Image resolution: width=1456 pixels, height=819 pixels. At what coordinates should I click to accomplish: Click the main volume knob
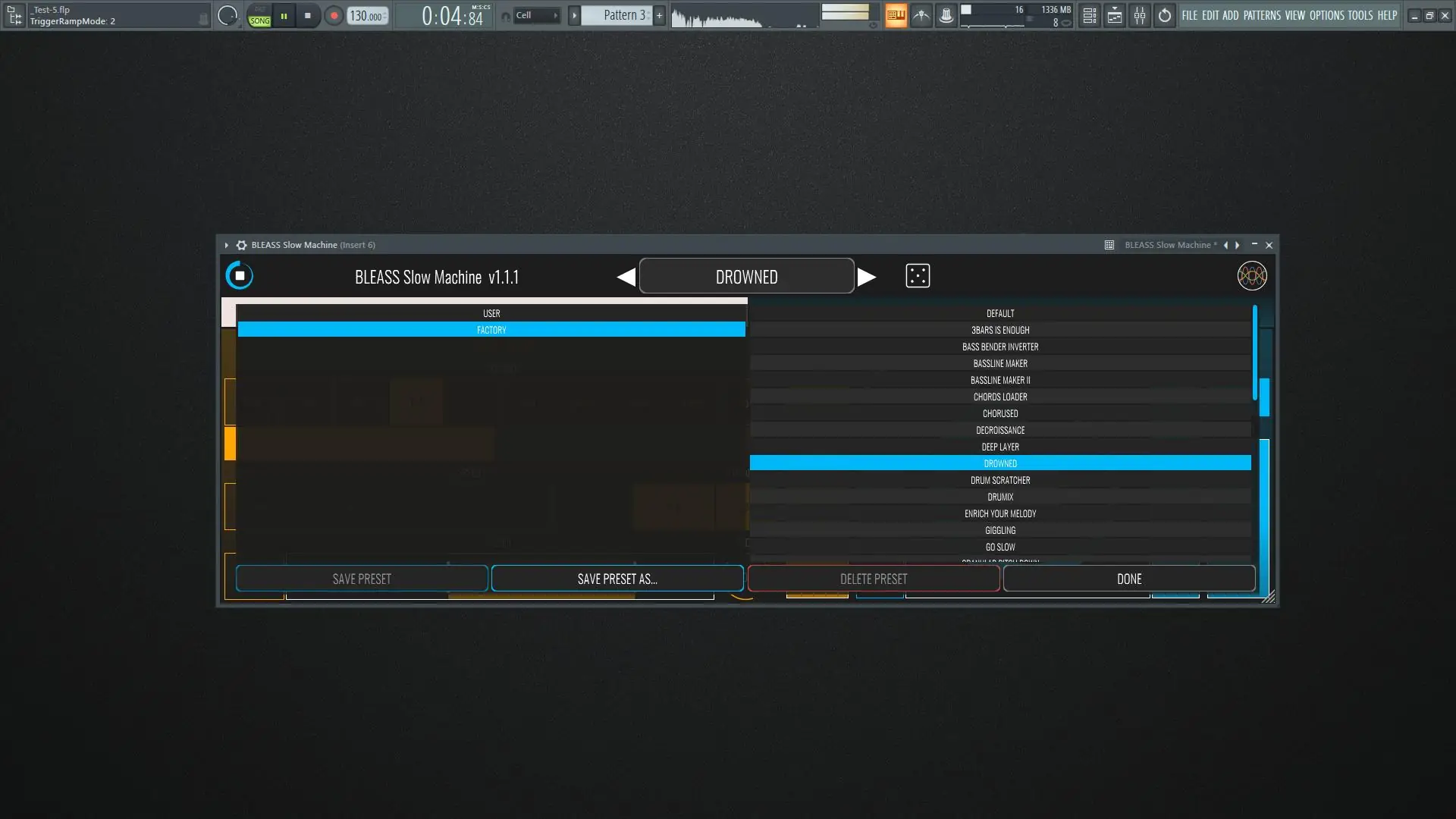click(227, 15)
